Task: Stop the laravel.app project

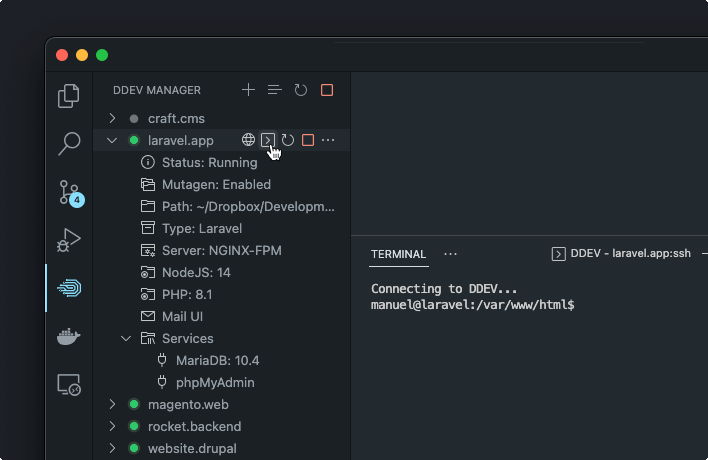Action: click(308, 140)
